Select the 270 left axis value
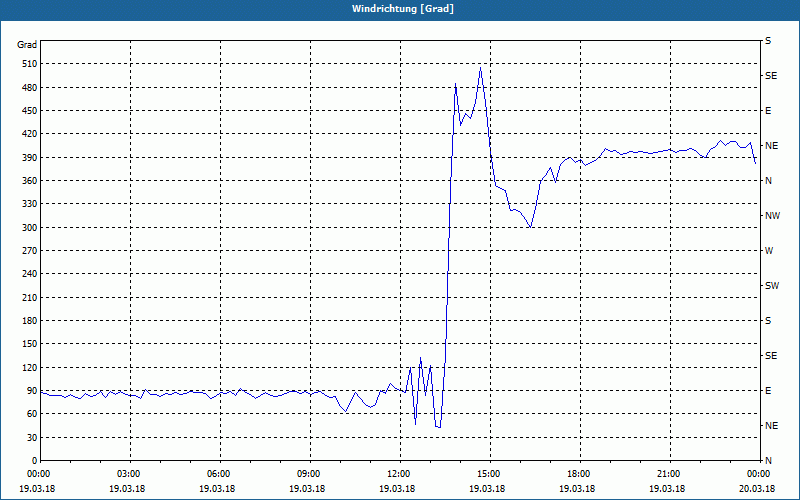The width and height of the screenshot is (800, 500). coord(30,251)
